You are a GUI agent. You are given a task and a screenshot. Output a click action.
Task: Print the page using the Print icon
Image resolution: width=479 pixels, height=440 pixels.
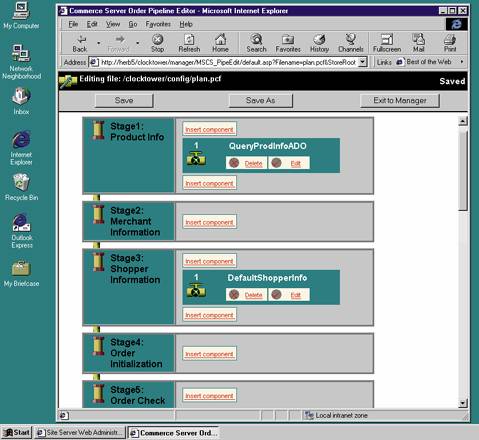tap(450, 43)
